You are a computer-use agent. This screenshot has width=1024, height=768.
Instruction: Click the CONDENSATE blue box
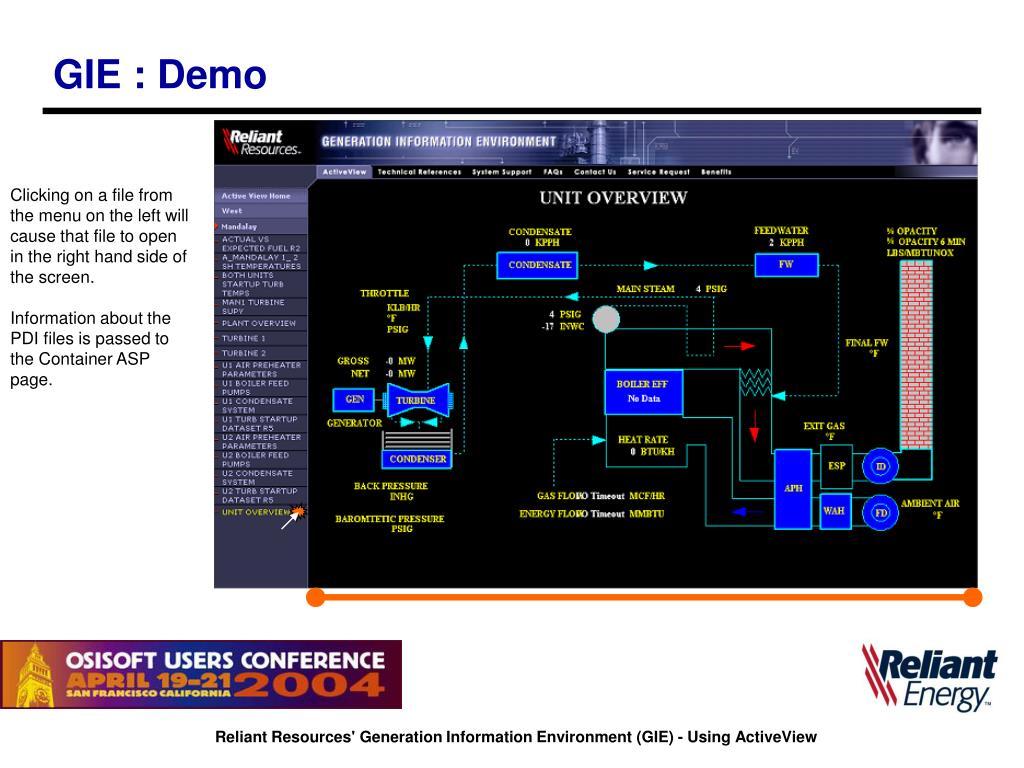[537, 265]
